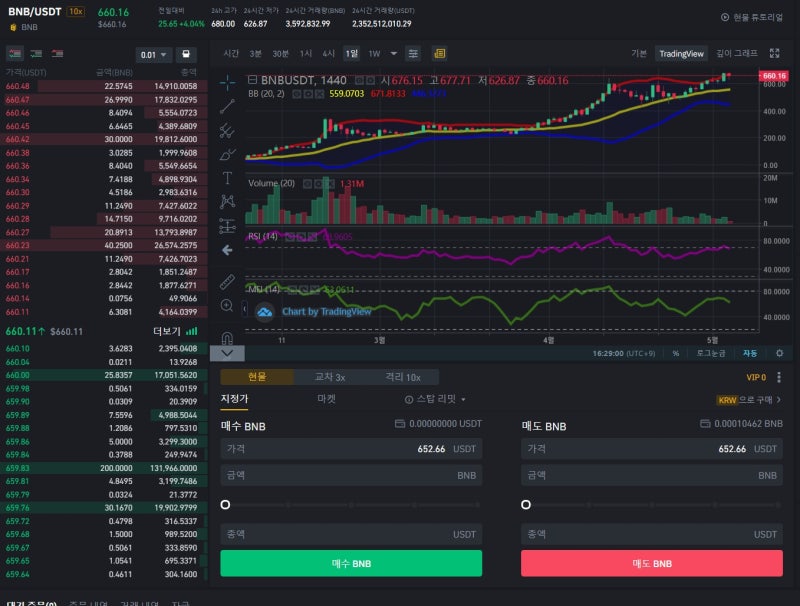Select the limit (지정가) order tab
This screenshot has height=606, width=800.
(x=234, y=399)
